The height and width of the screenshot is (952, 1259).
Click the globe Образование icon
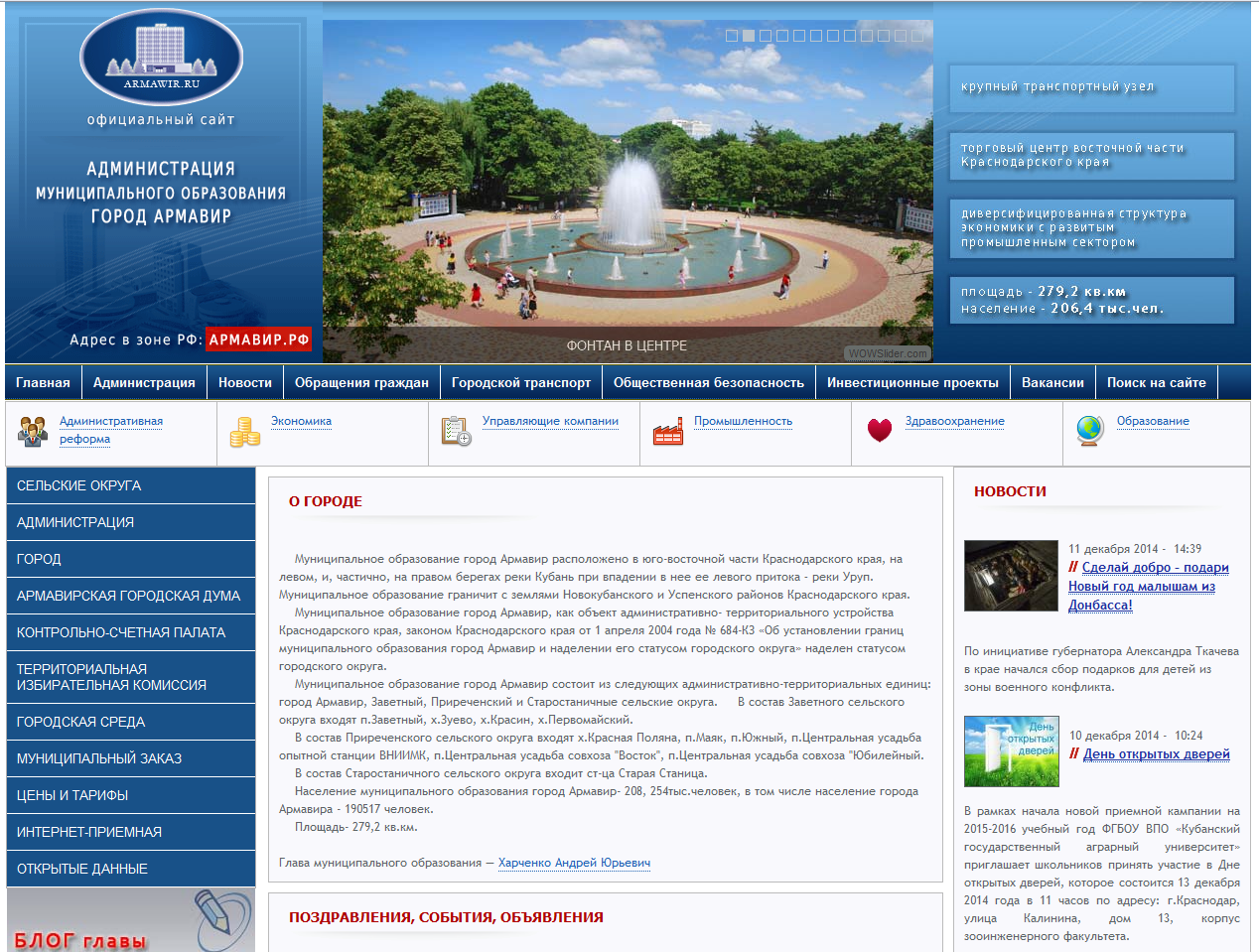[x=1090, y=431]
